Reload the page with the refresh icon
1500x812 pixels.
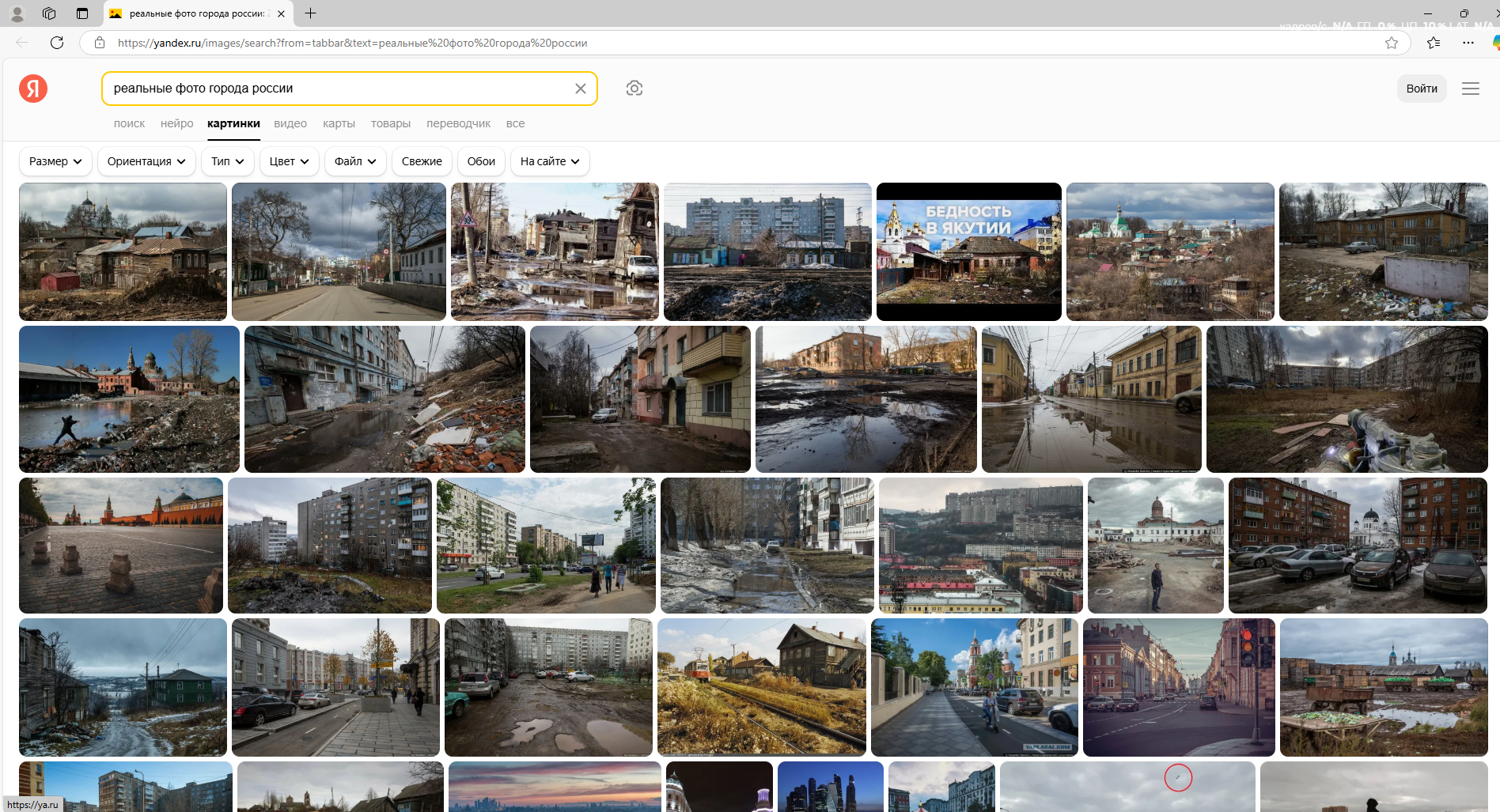pyautogui.click(x=57, y=43)
